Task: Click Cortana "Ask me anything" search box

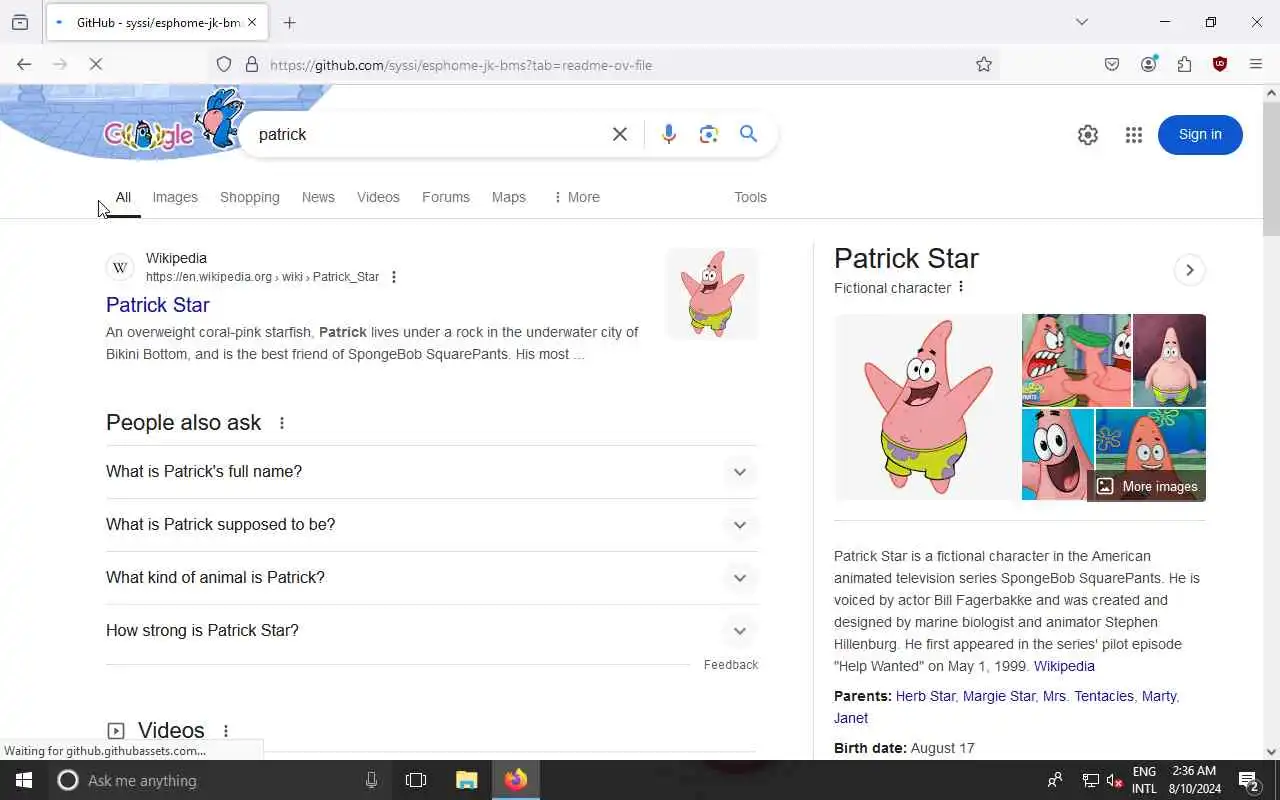Action: [x=218, y=780]
